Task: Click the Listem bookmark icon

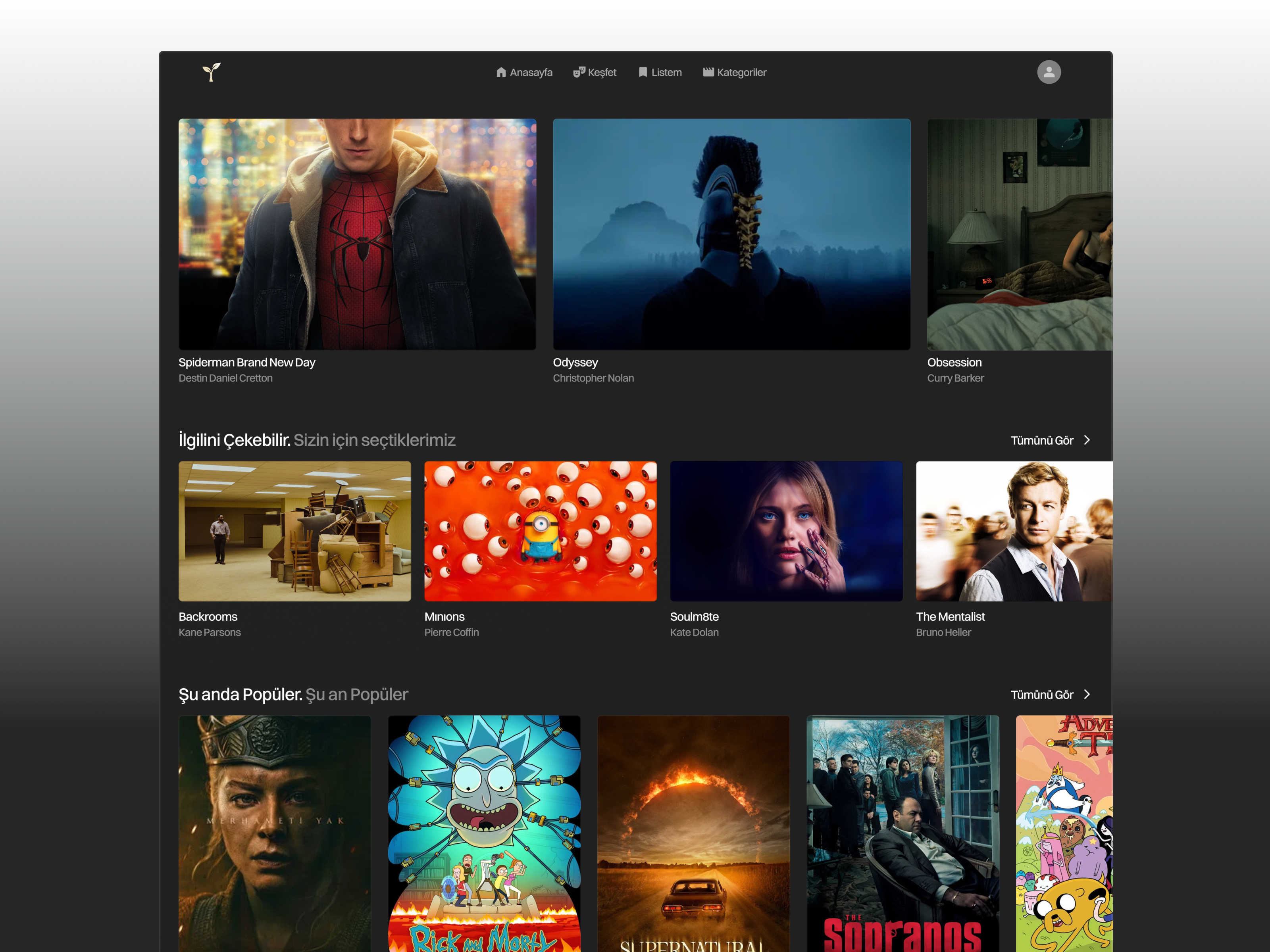Action: 643,72
